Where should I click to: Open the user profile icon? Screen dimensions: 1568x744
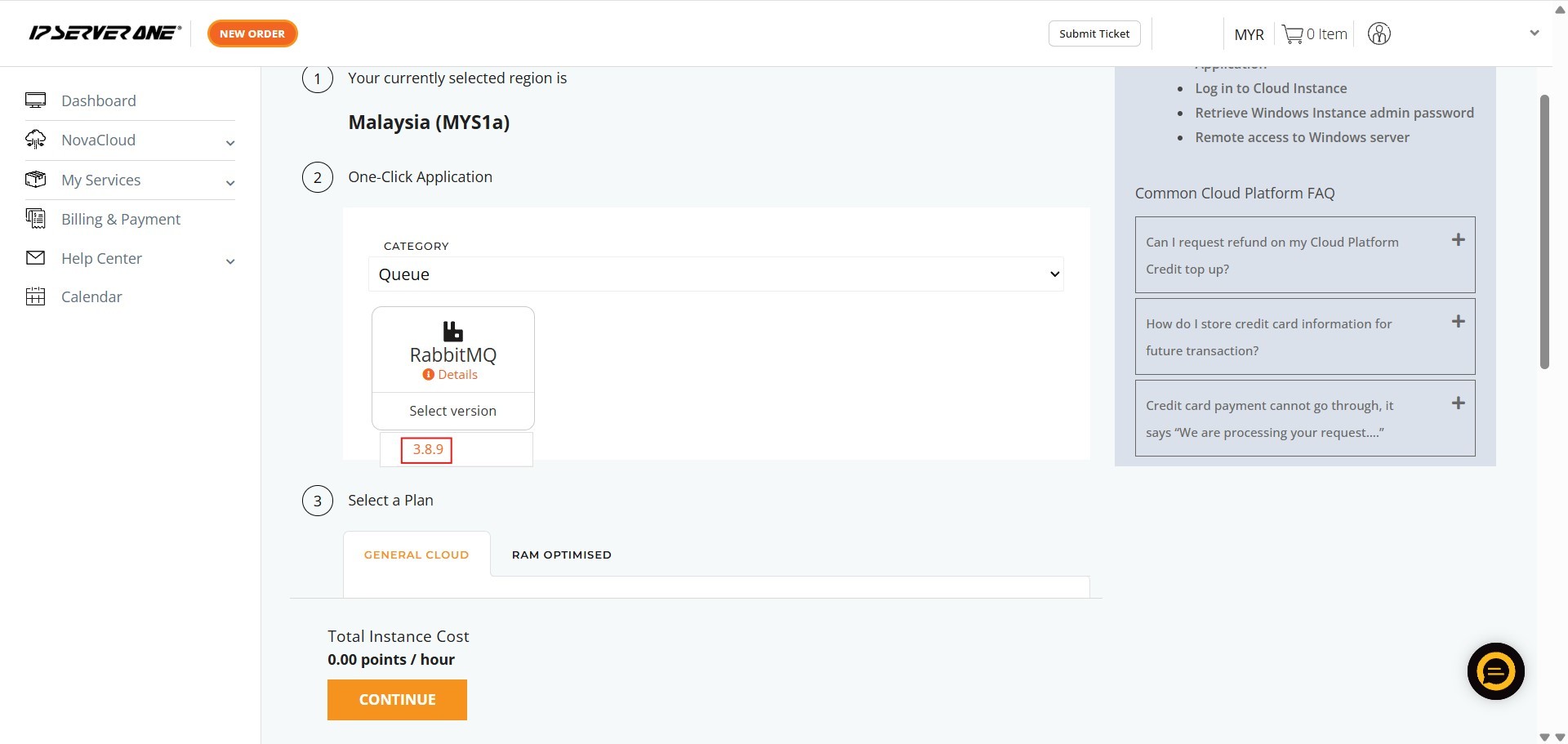coord(1379,34)
